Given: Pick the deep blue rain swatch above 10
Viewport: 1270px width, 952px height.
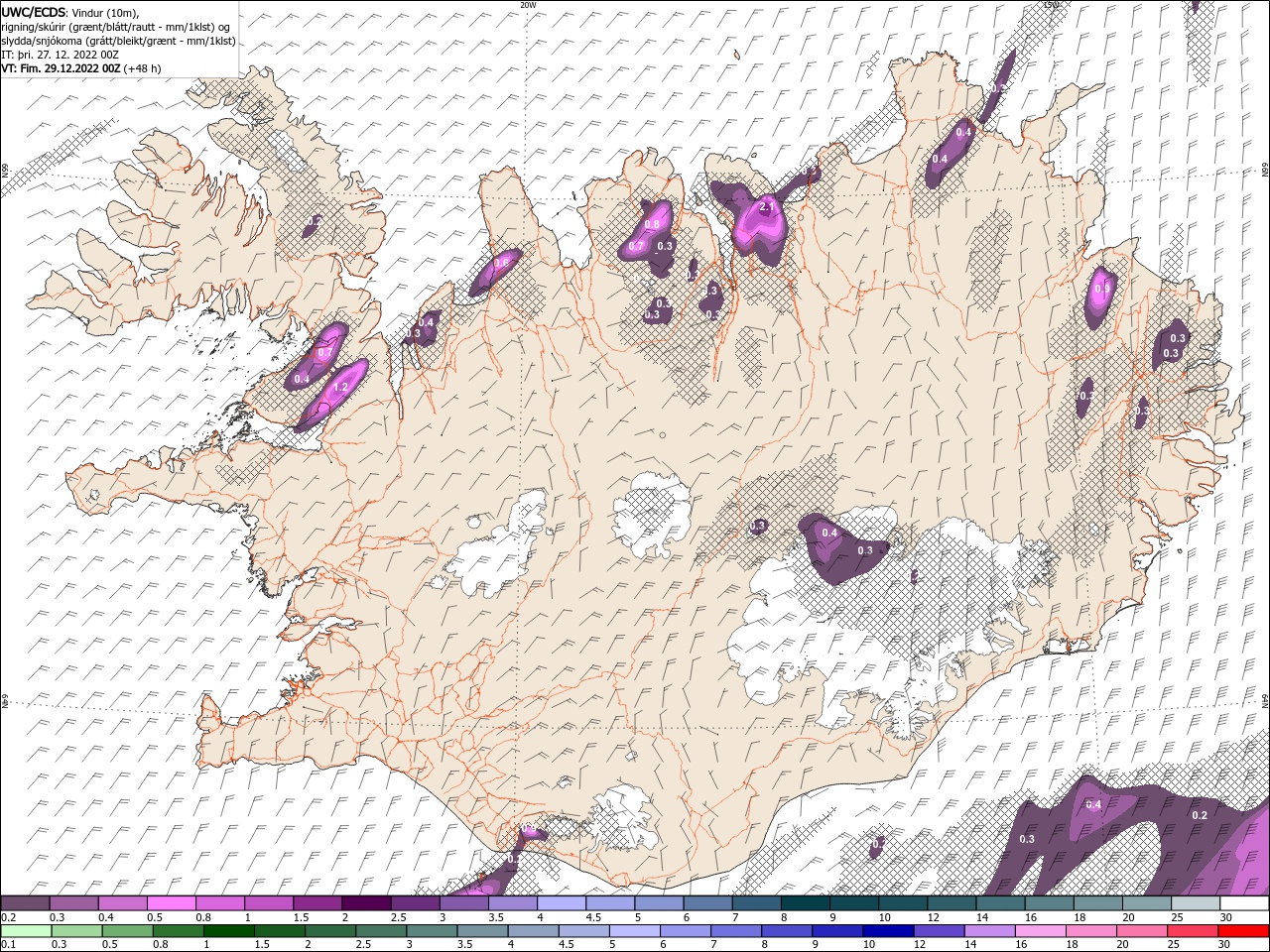Looking at the screenshot, I should (x=887, y=931).
